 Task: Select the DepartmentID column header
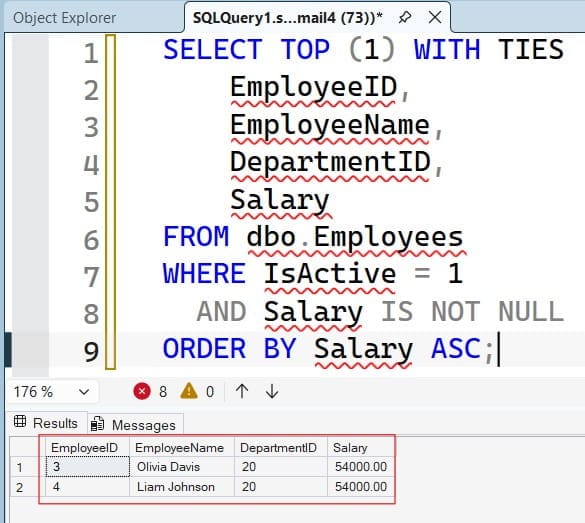tap(281, 447)
